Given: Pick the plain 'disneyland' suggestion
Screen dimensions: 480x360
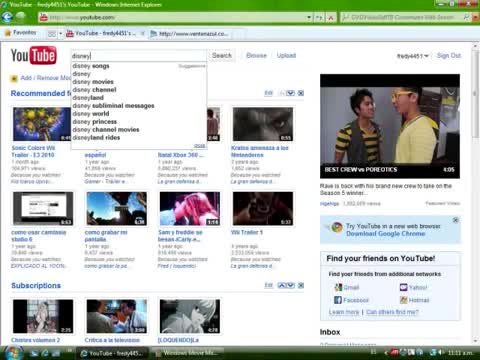Looking at the screenshot, I should 138,98.
